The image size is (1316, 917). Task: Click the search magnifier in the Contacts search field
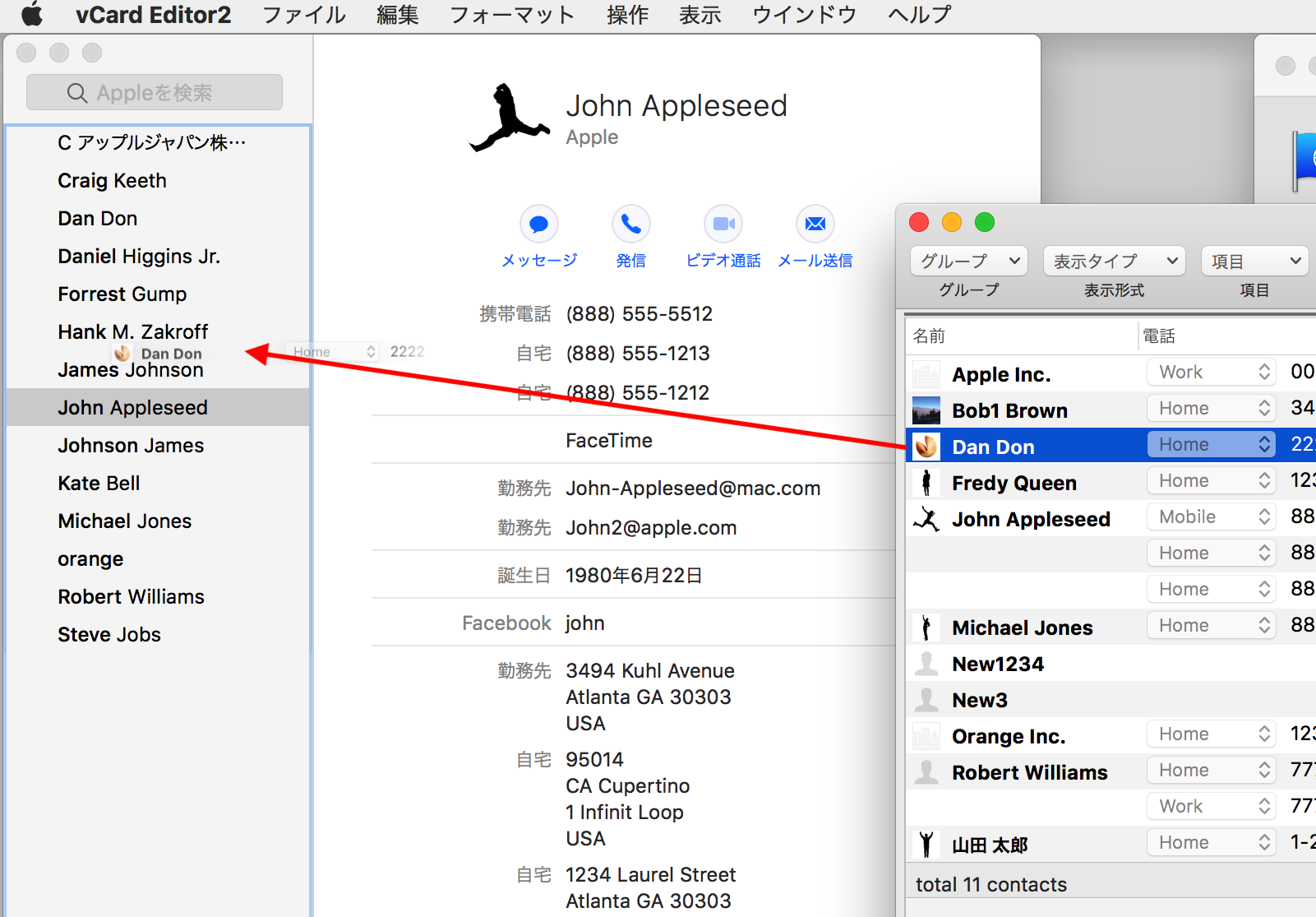pyautogui.click(x=77, y=93)
